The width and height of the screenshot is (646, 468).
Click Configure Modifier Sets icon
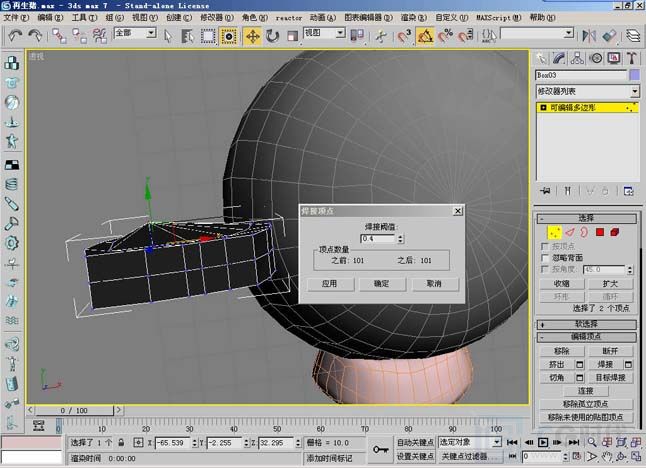click(x=628, y=191)
